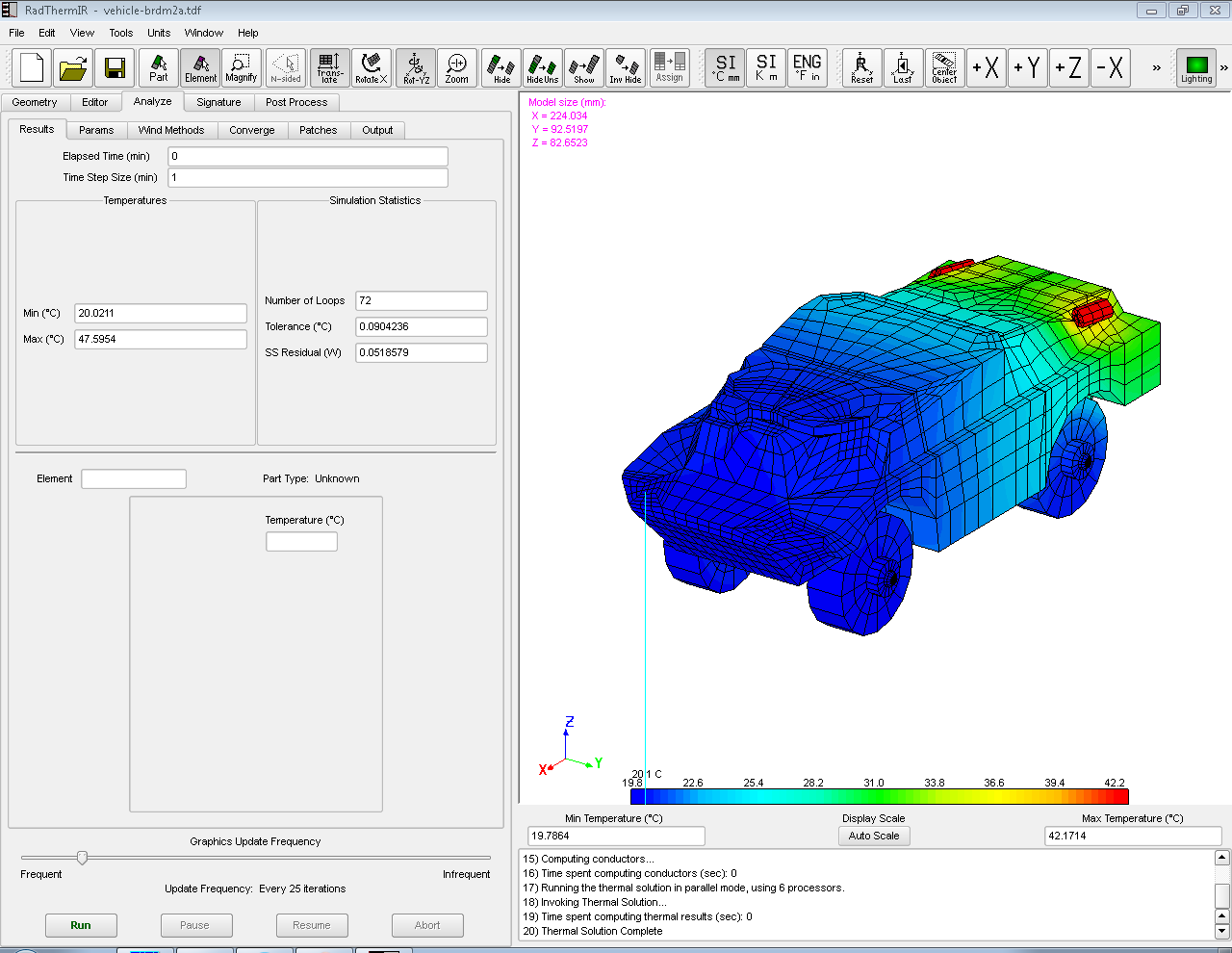Image resolution: width=1232 pixels, height=953 pixels.
Task: Click the Graphics Update Frequency slider handle
Action: tap(82, 858)
